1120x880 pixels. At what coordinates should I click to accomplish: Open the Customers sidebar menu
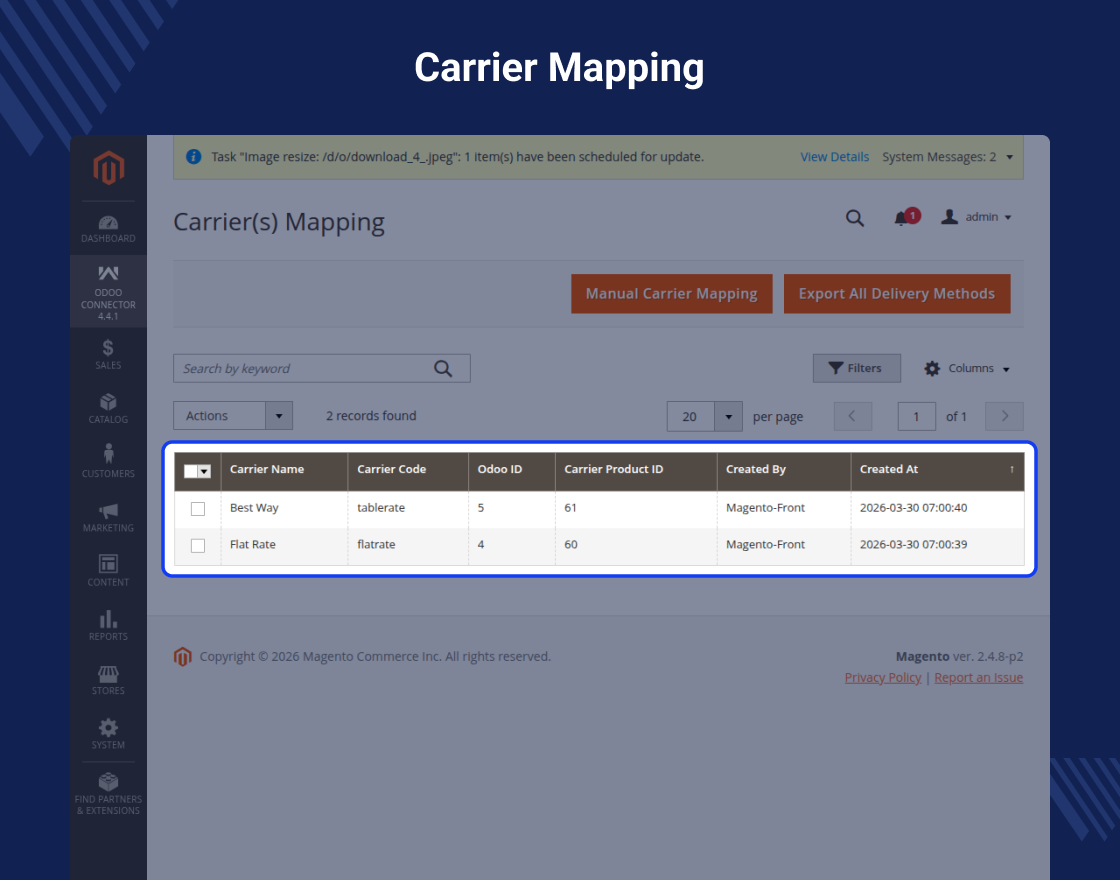108,462
